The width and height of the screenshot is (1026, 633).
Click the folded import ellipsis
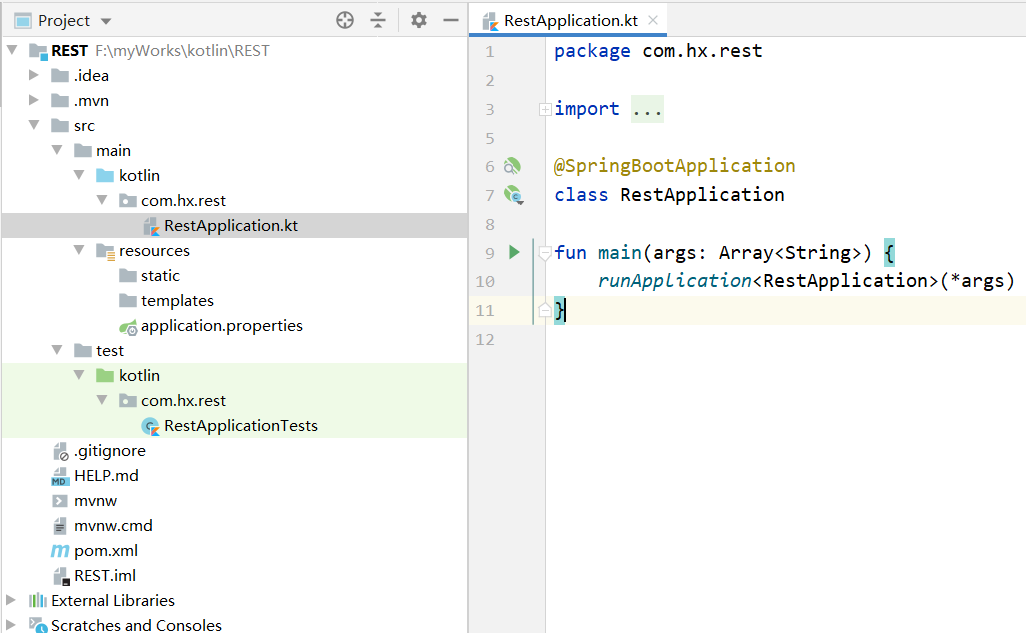[647, 109]
